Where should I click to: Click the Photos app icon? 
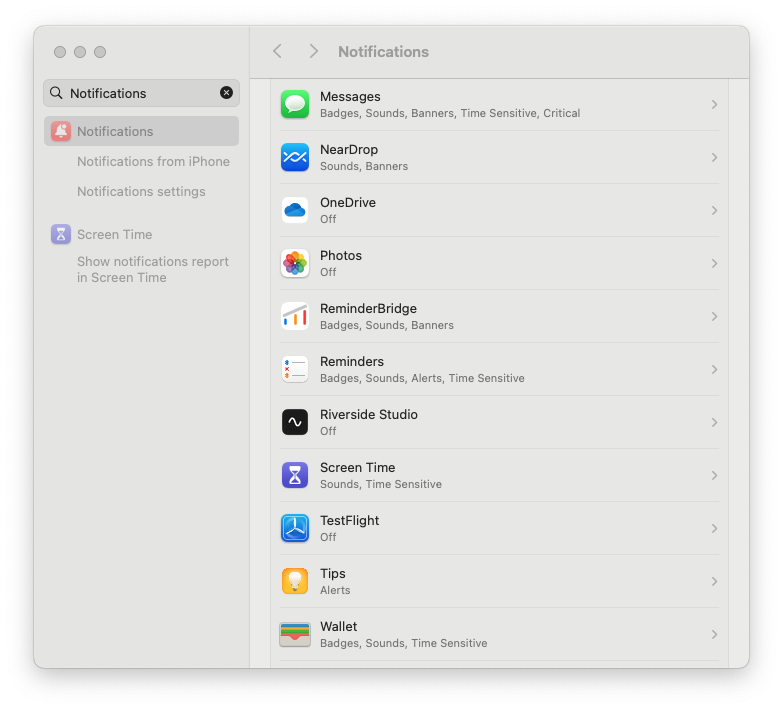point(295,263)
